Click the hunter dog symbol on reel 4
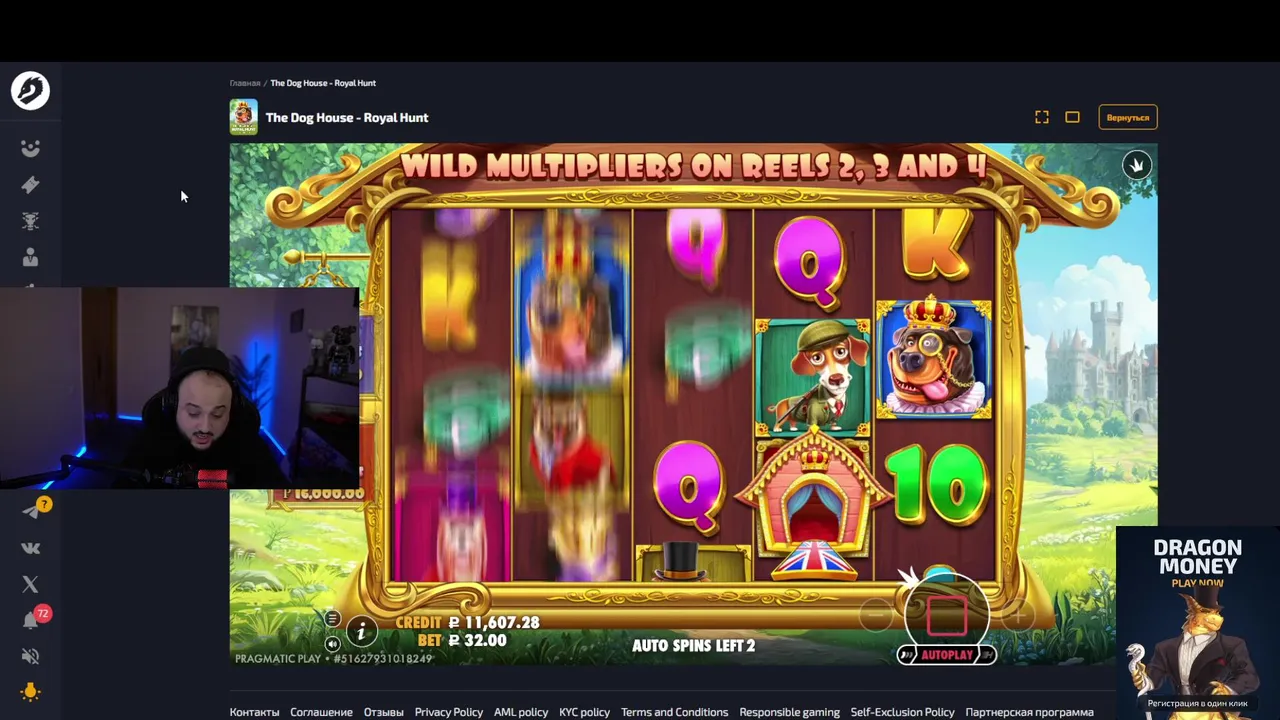This screenshot has height=720, width=1280. [812, 378]
